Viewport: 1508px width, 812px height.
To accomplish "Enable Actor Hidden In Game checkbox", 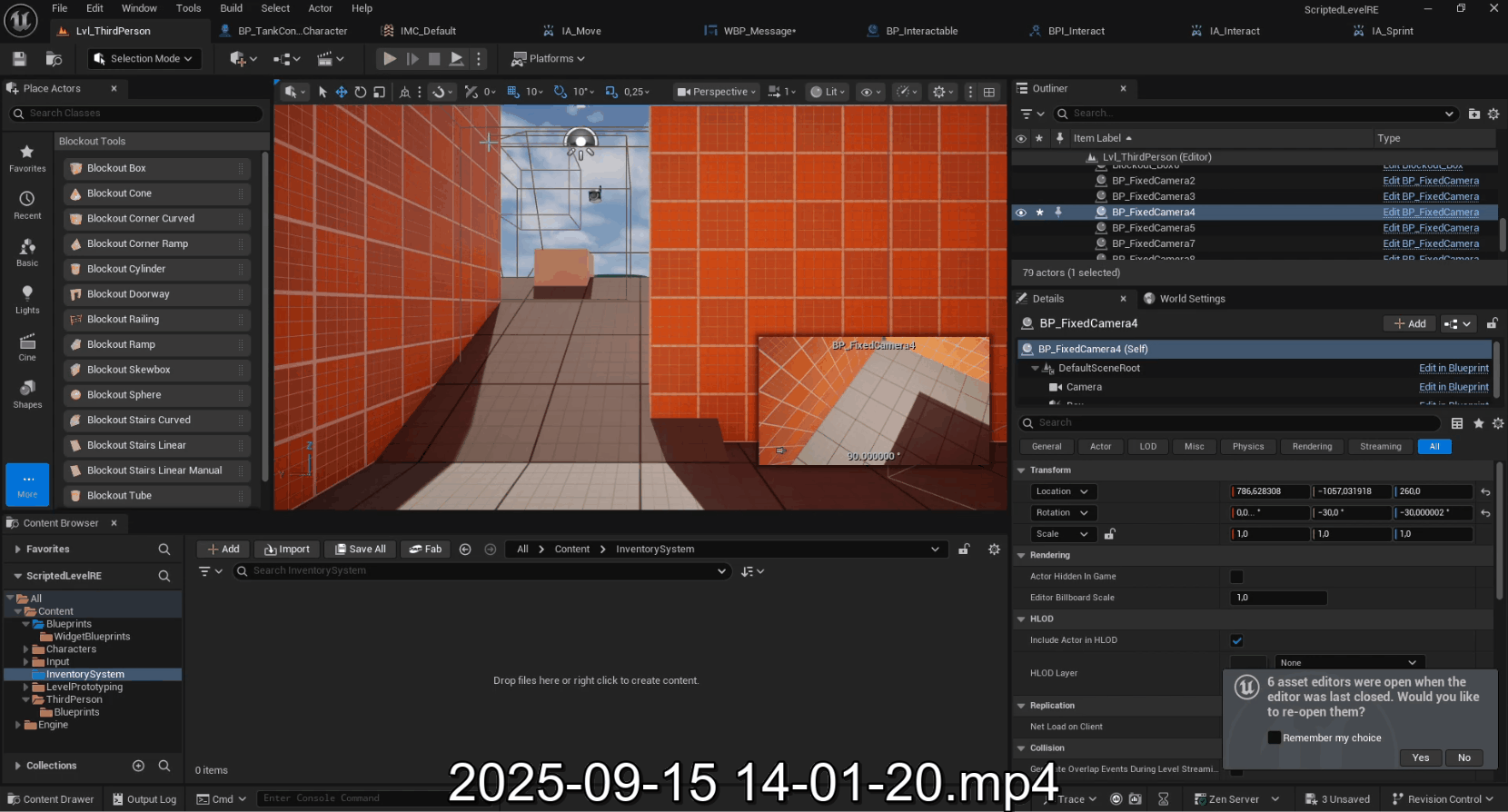I will click(1236, 577).
